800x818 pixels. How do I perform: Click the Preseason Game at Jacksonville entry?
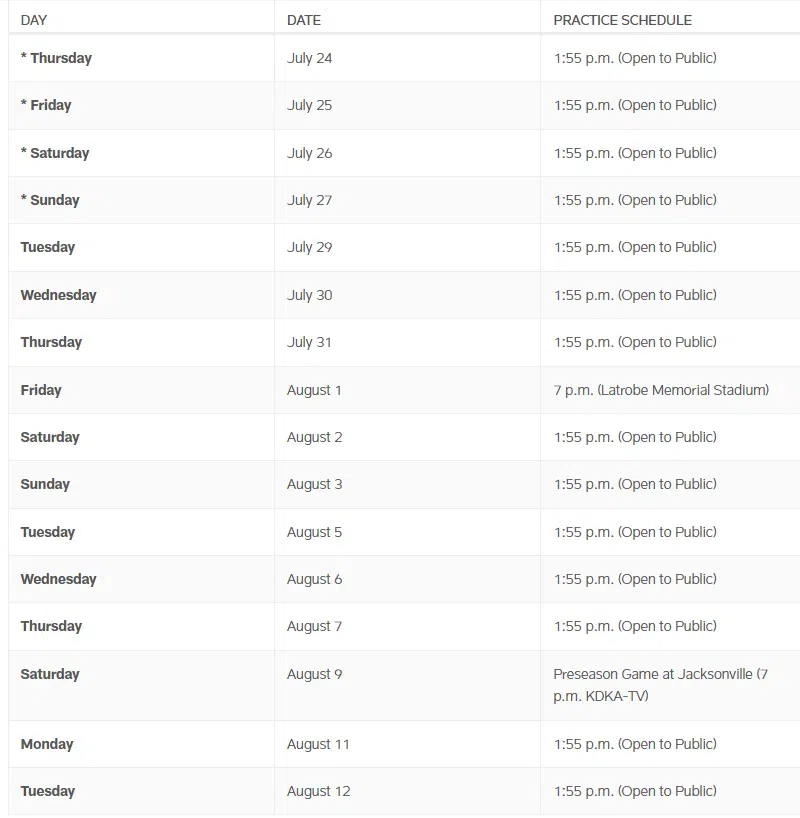[661, 685]
